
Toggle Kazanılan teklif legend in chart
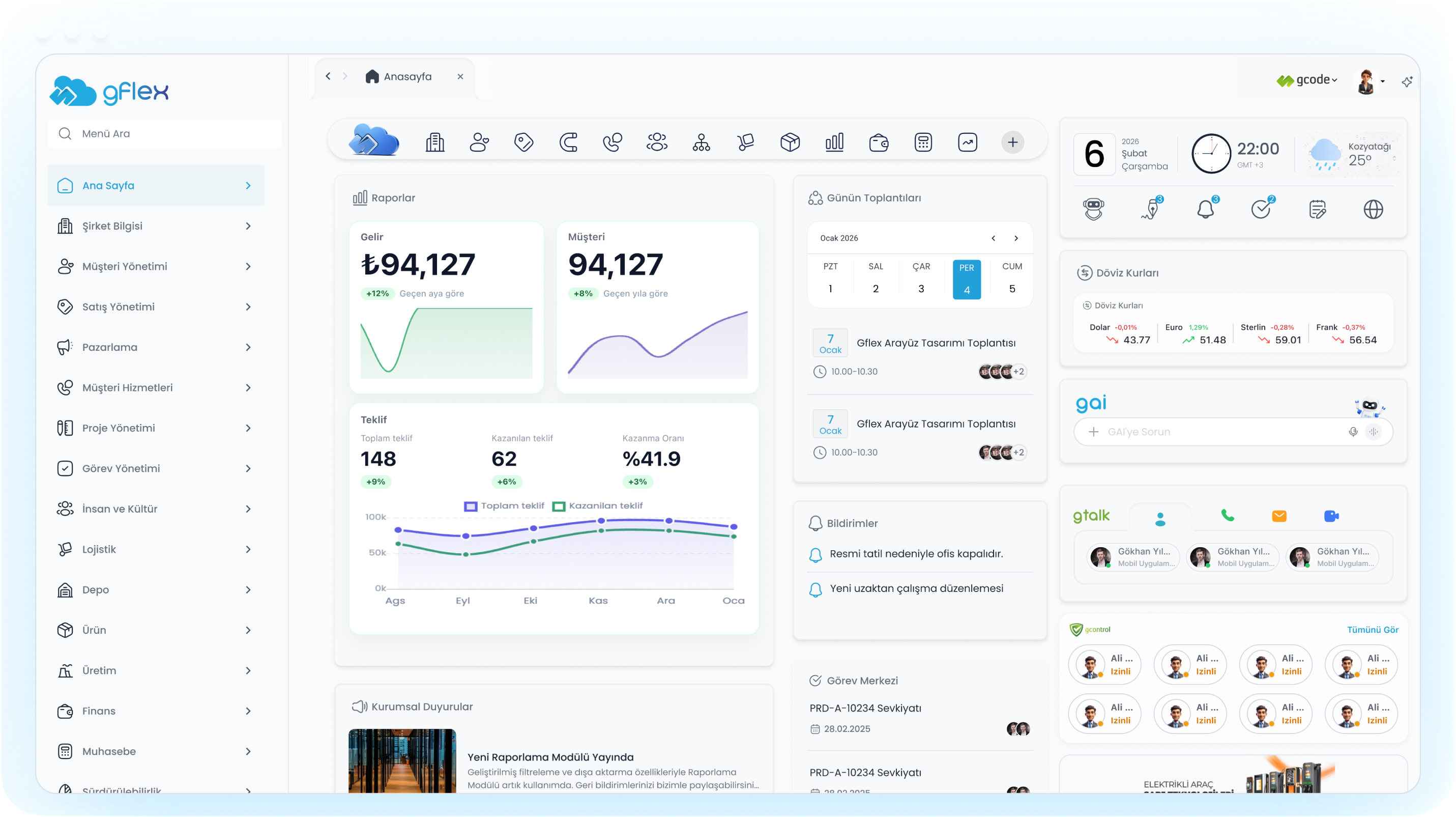pyautogui.click(x=597, y=506)
